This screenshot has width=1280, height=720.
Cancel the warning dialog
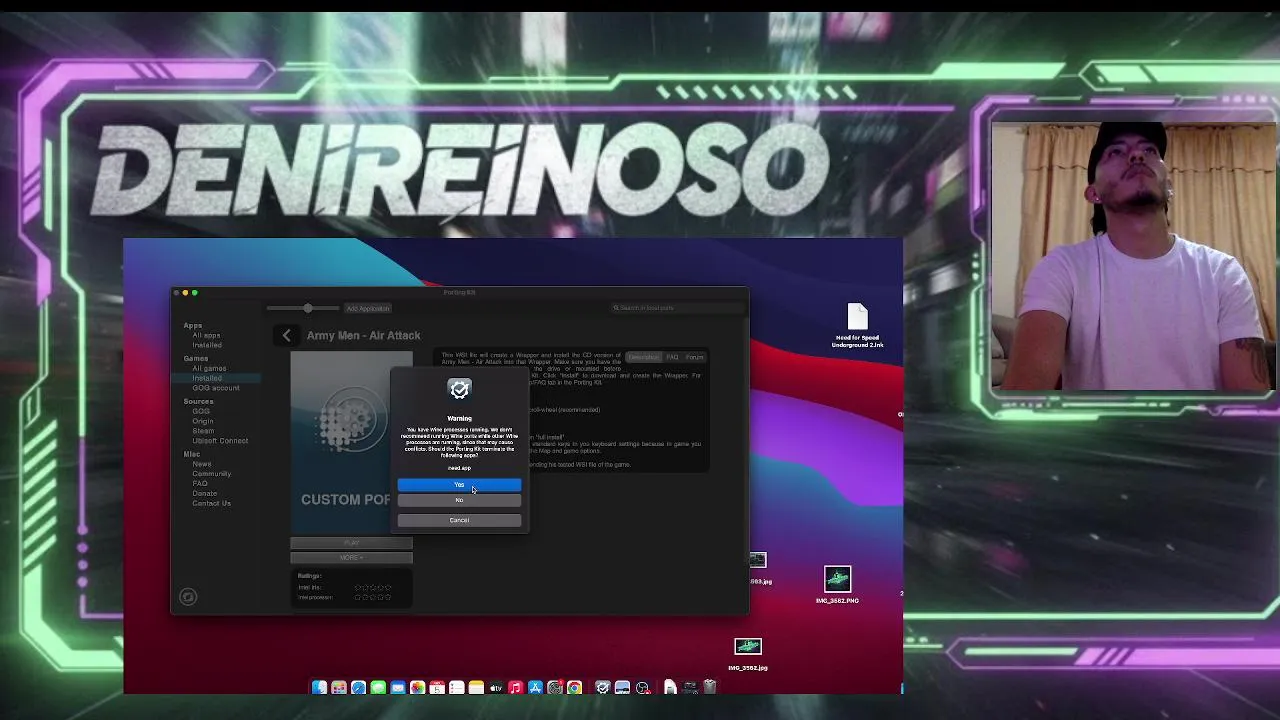[459, 520]
